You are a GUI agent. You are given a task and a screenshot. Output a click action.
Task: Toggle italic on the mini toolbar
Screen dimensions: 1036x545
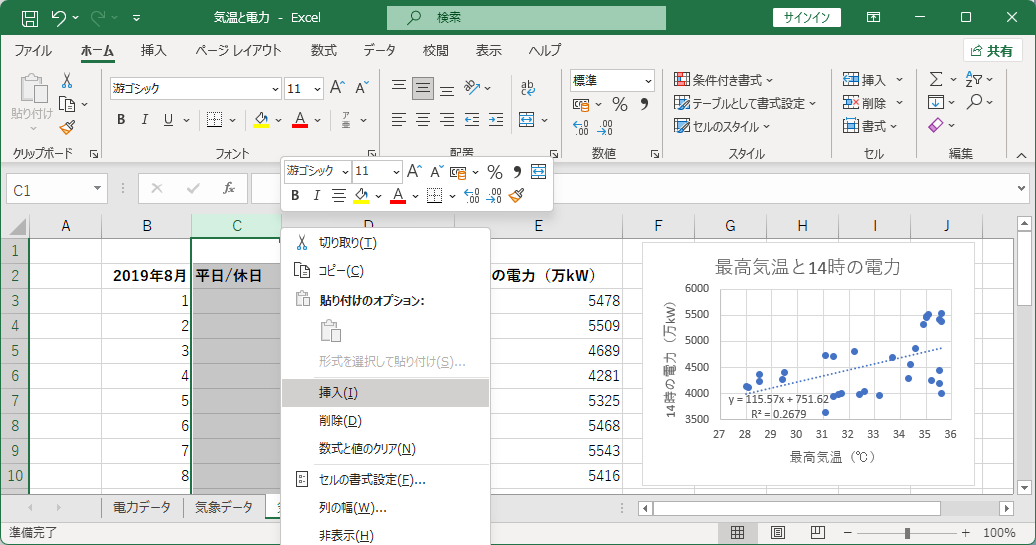point(316,196)
